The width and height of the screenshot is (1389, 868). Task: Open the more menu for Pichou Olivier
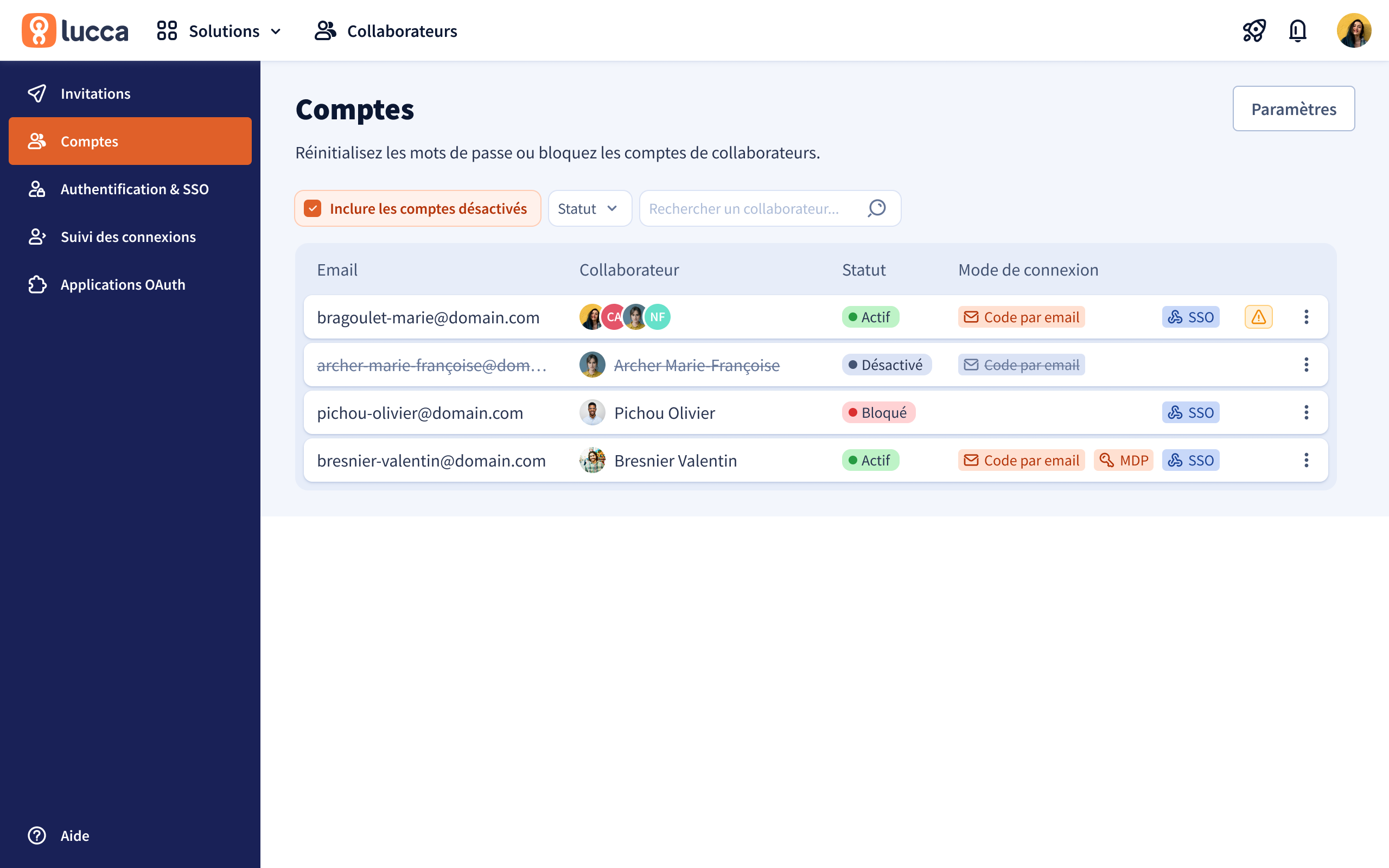1307,412
